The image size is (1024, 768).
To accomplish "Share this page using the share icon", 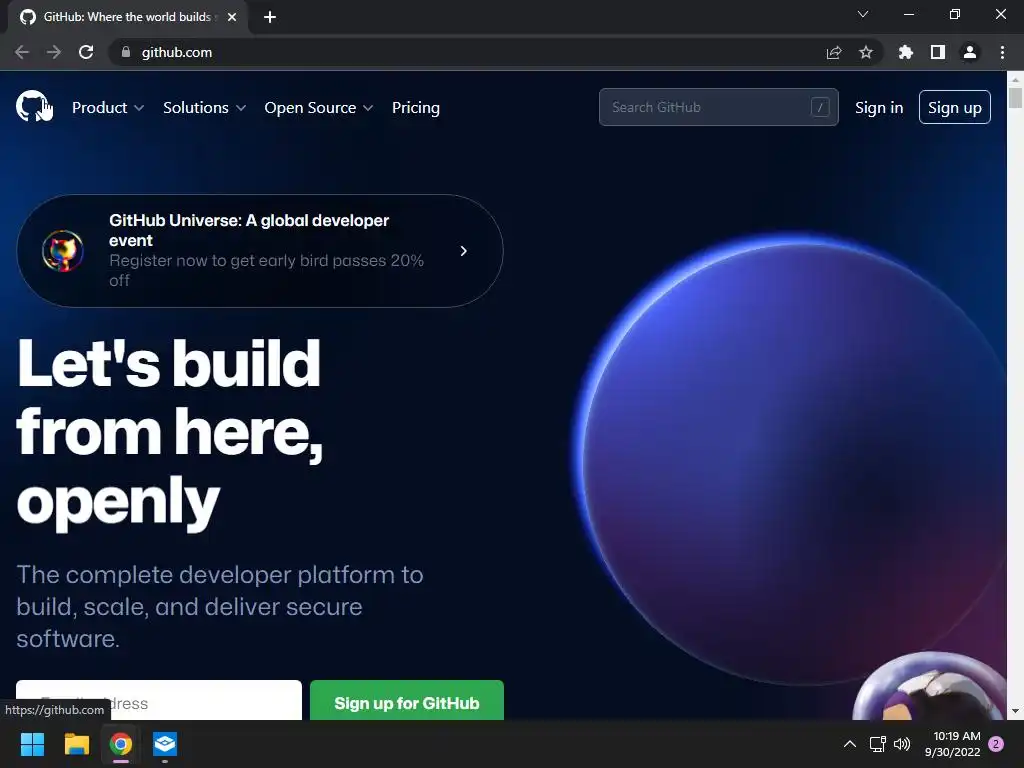I will click(834, 52).
